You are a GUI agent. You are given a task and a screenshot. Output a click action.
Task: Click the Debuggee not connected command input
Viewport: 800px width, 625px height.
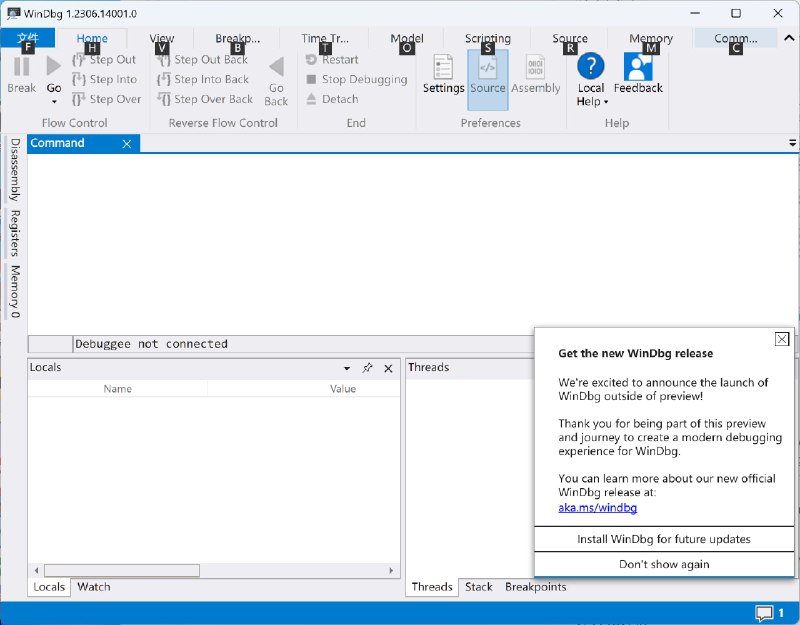coord(304,344)
